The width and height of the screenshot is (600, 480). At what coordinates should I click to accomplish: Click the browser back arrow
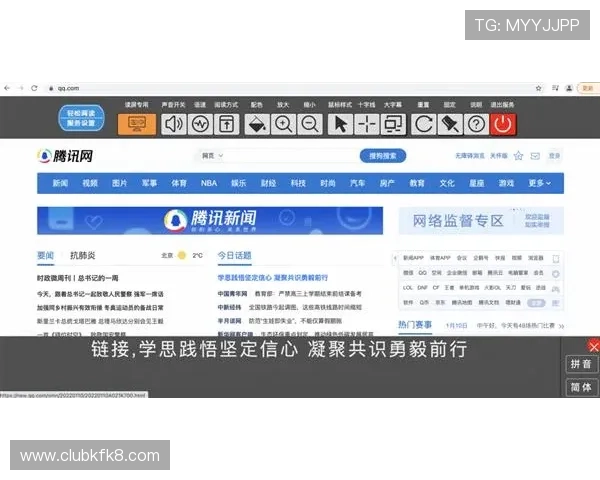coord(7,88)
